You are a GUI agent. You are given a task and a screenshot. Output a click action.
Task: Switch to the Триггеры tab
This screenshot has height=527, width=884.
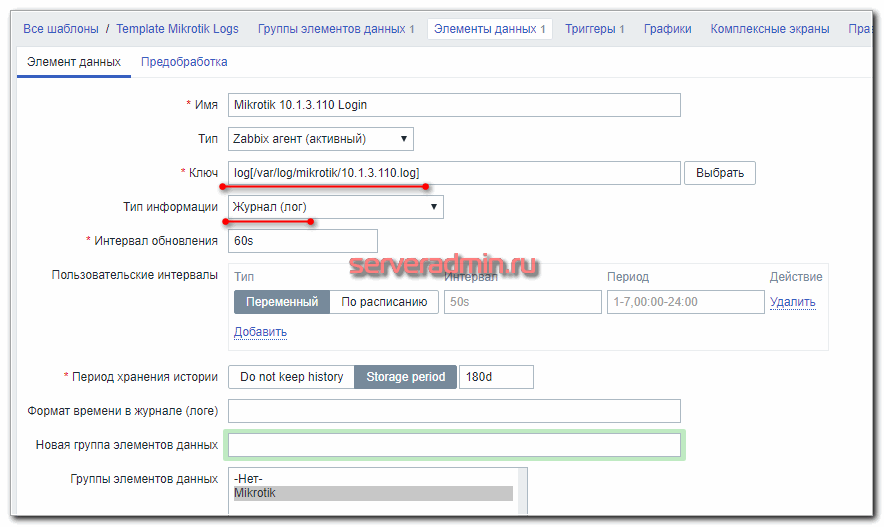coord(594,29)
